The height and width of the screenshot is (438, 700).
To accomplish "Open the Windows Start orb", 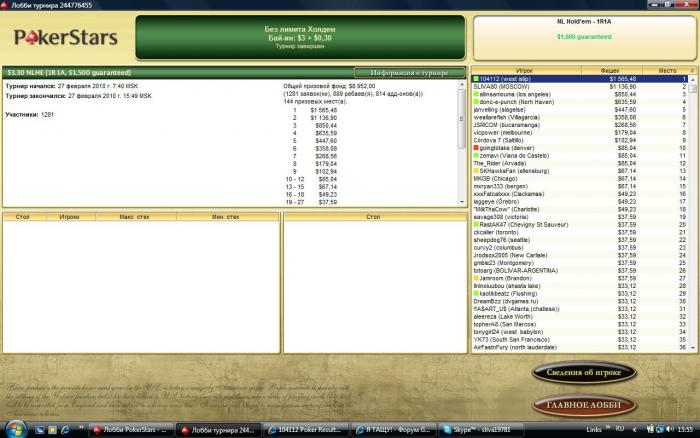I will tap(16, 430).
